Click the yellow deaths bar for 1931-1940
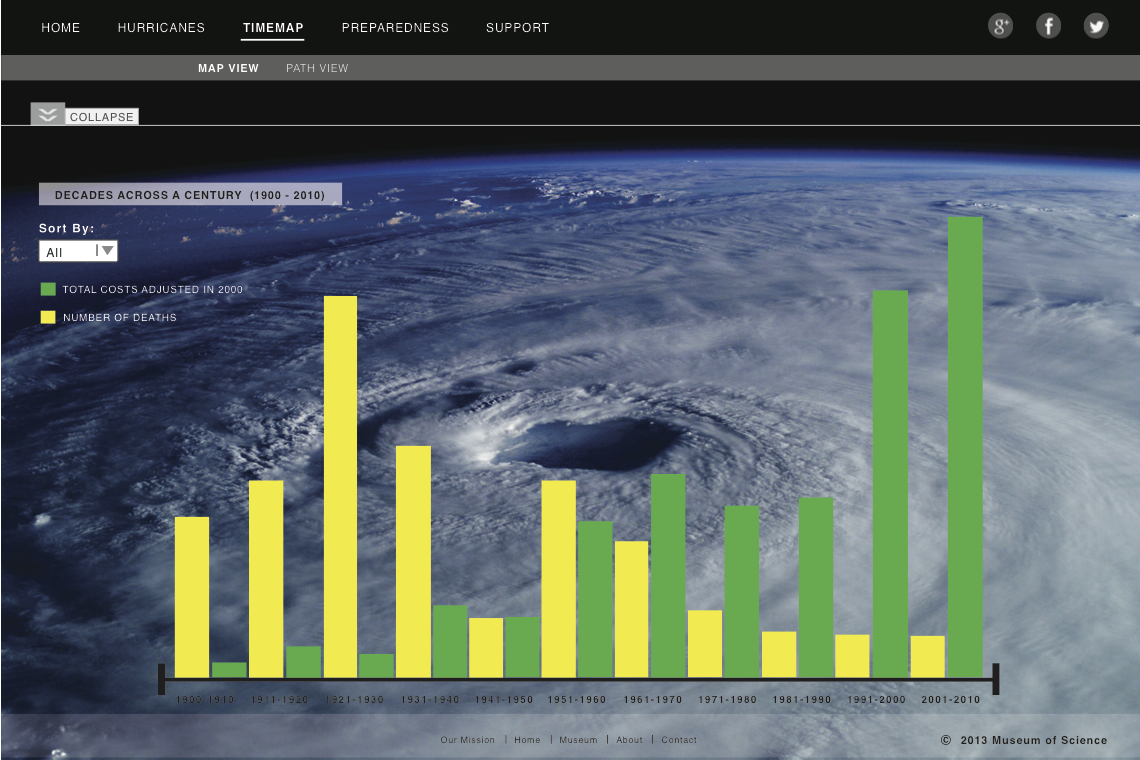This screenshot has height=760, width=1140. pos(414,561)
